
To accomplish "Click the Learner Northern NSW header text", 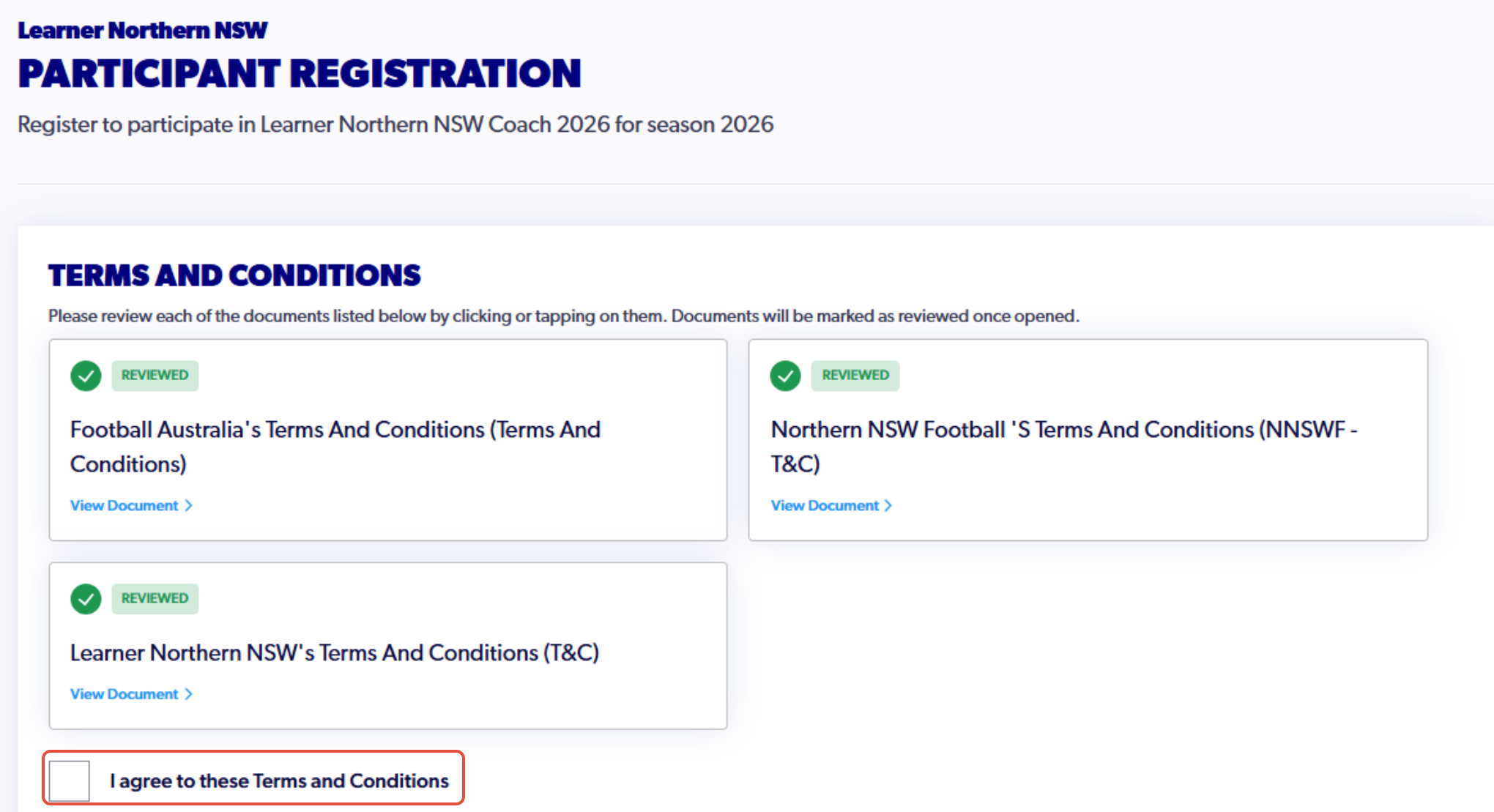I will click(143, 31).
